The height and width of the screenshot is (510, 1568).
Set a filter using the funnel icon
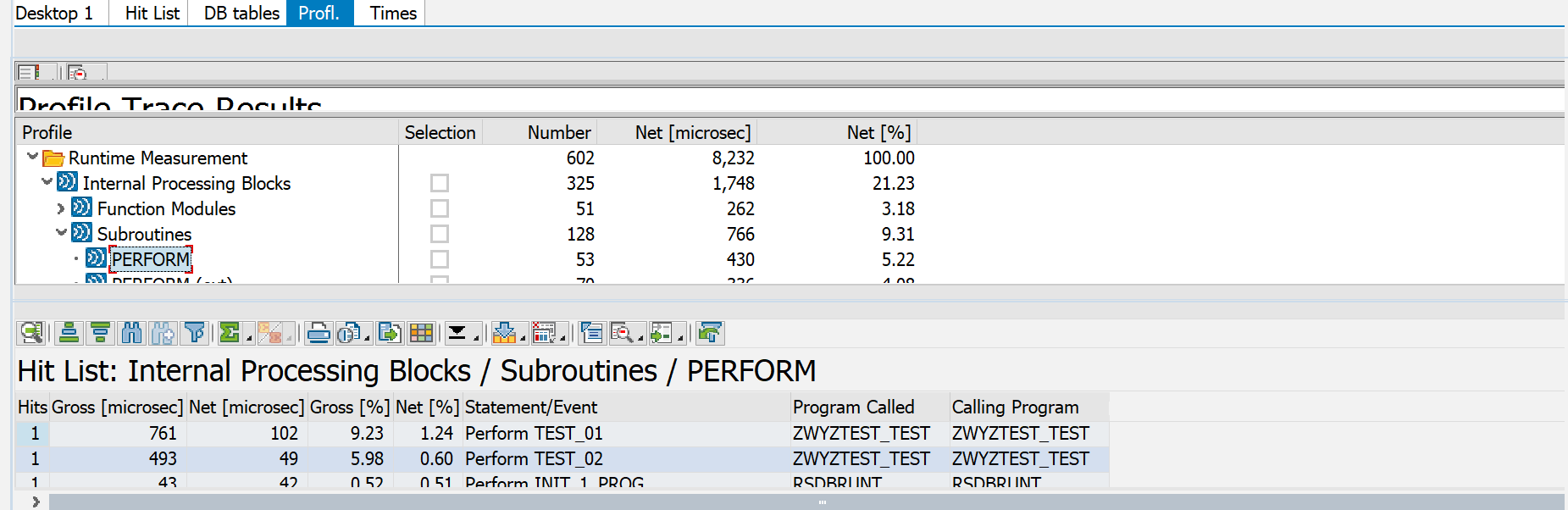coord(194,333)
